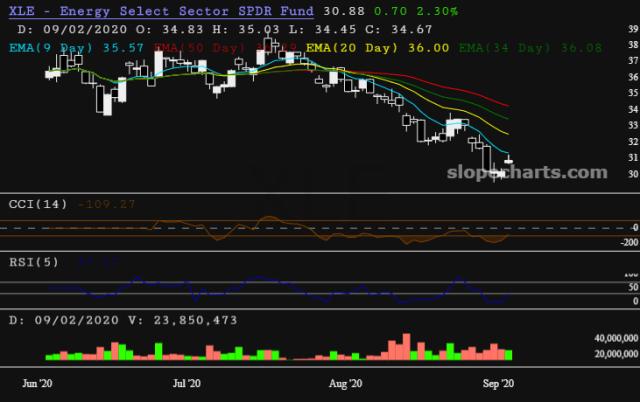The width and height of the screenshot is (640, 402).
Task: Click the CCI(14) indicator label
Action: click(38, 204)
